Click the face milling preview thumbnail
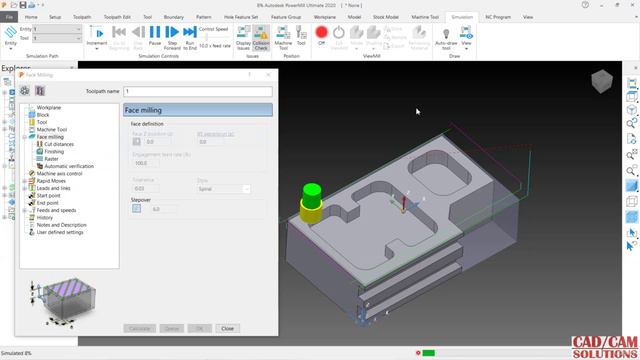 tap(63, 302)
